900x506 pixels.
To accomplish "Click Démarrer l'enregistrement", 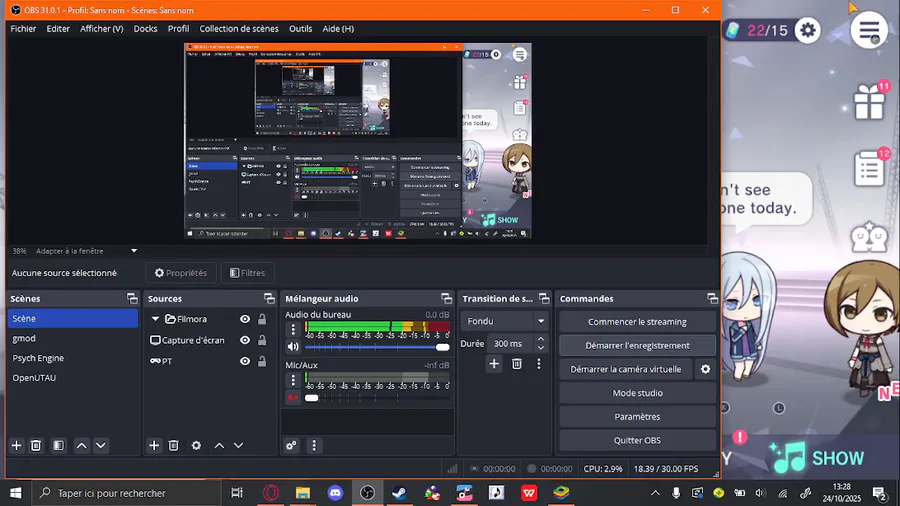I will [637, 345].
